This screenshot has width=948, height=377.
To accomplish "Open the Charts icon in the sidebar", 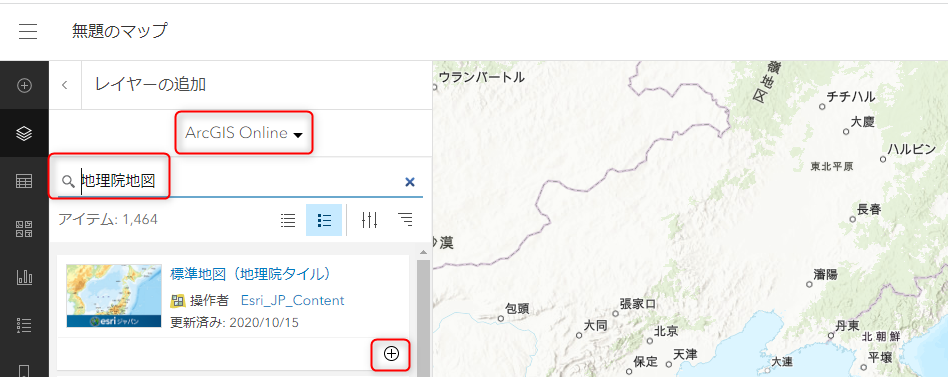I will pos(24,277).
